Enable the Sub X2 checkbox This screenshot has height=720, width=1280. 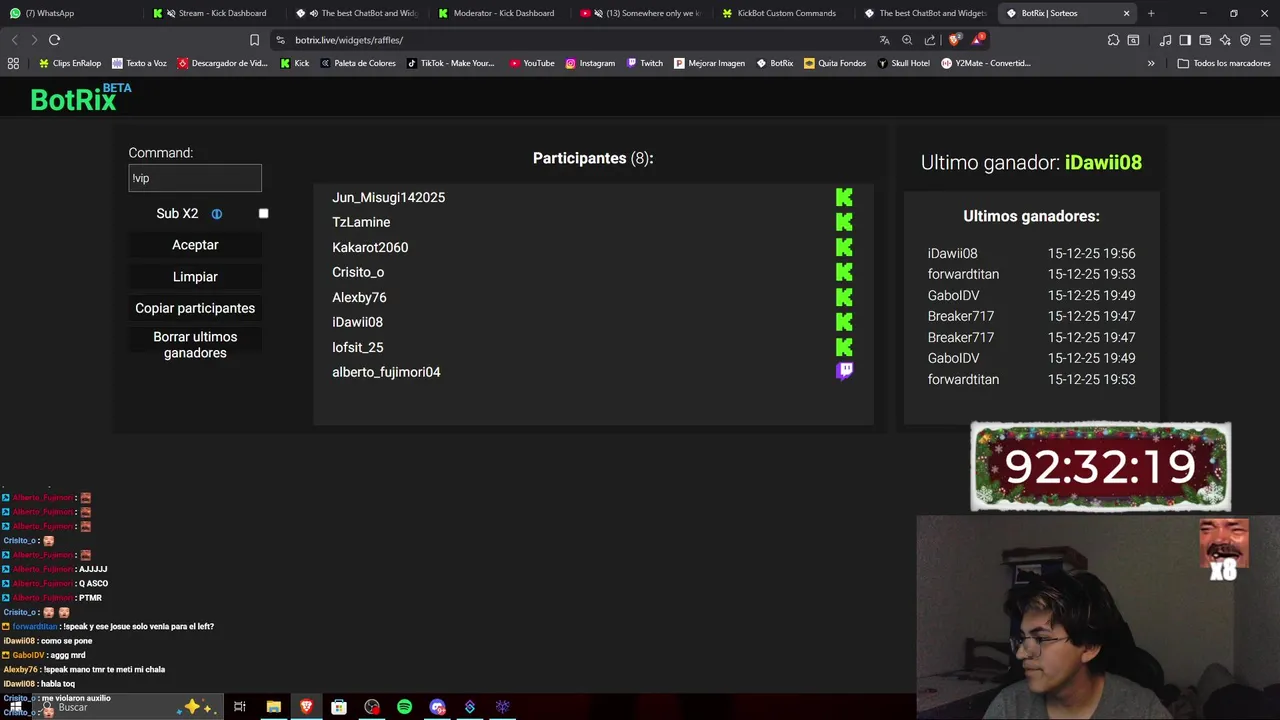264,213
